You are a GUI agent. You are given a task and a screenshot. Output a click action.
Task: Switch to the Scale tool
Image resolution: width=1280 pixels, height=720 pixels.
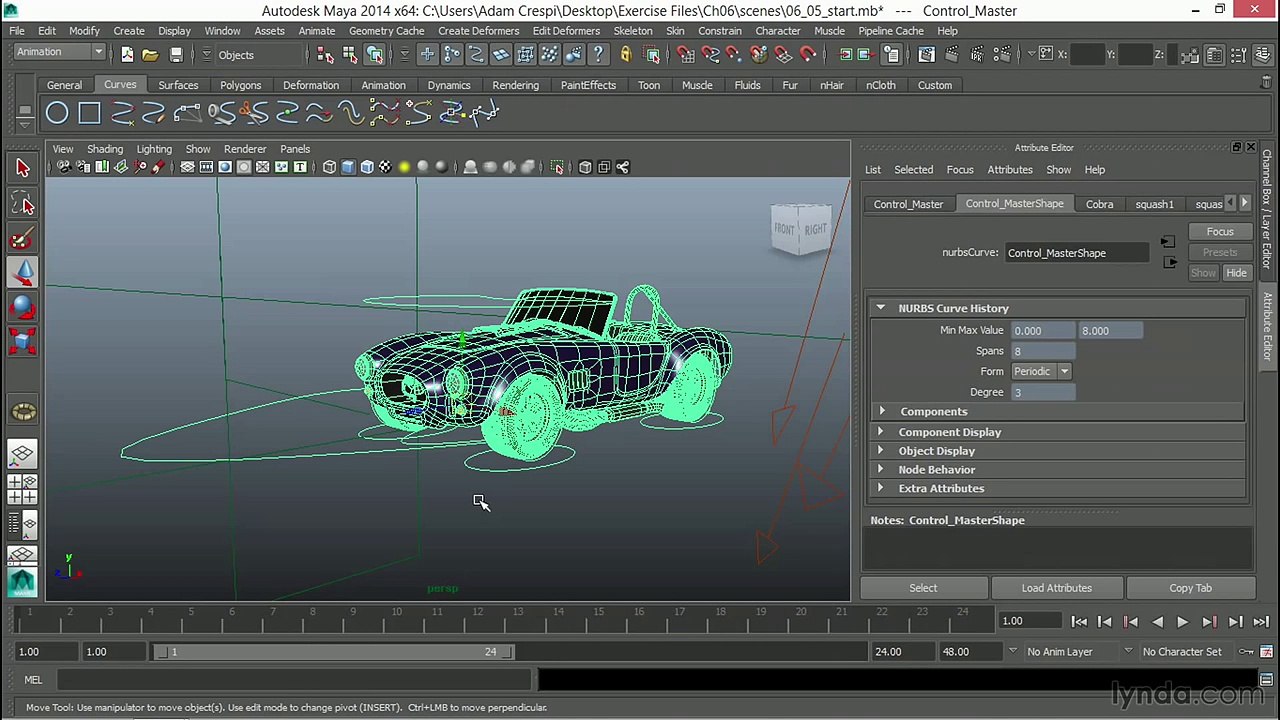point(23,342)
